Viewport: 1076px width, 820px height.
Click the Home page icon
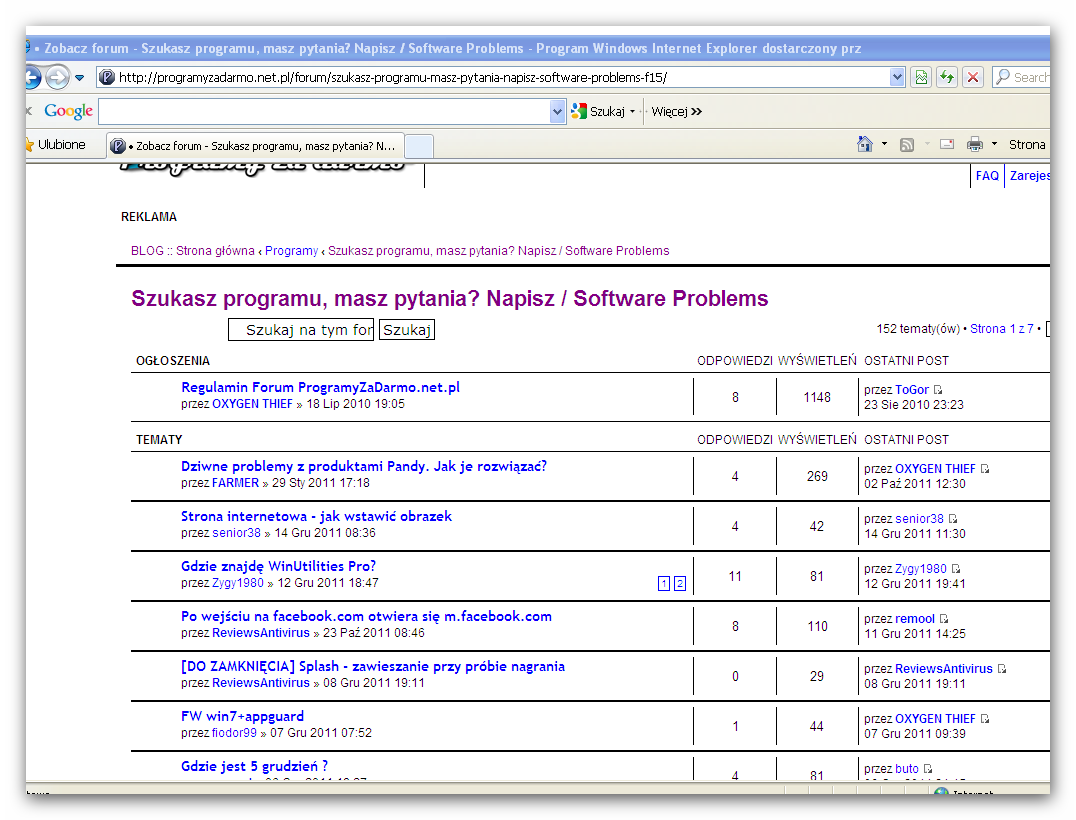pyautogui.click(x=865, y=144)
